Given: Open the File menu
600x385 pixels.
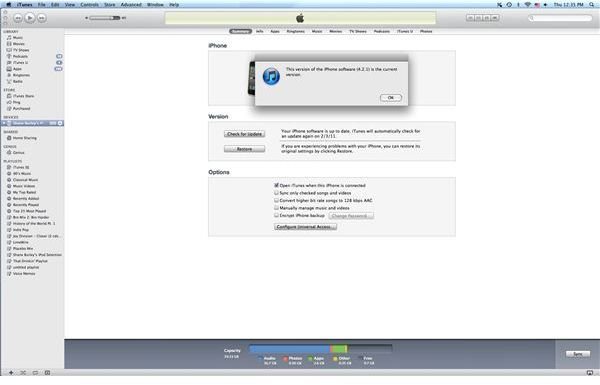Looking at the screenshot, I should [x=41, y=5].
